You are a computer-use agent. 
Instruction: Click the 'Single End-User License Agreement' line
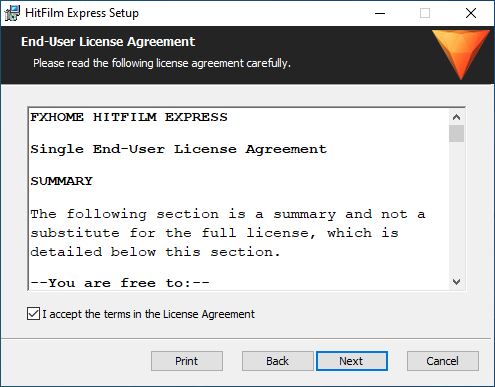[x=179, y=149]
